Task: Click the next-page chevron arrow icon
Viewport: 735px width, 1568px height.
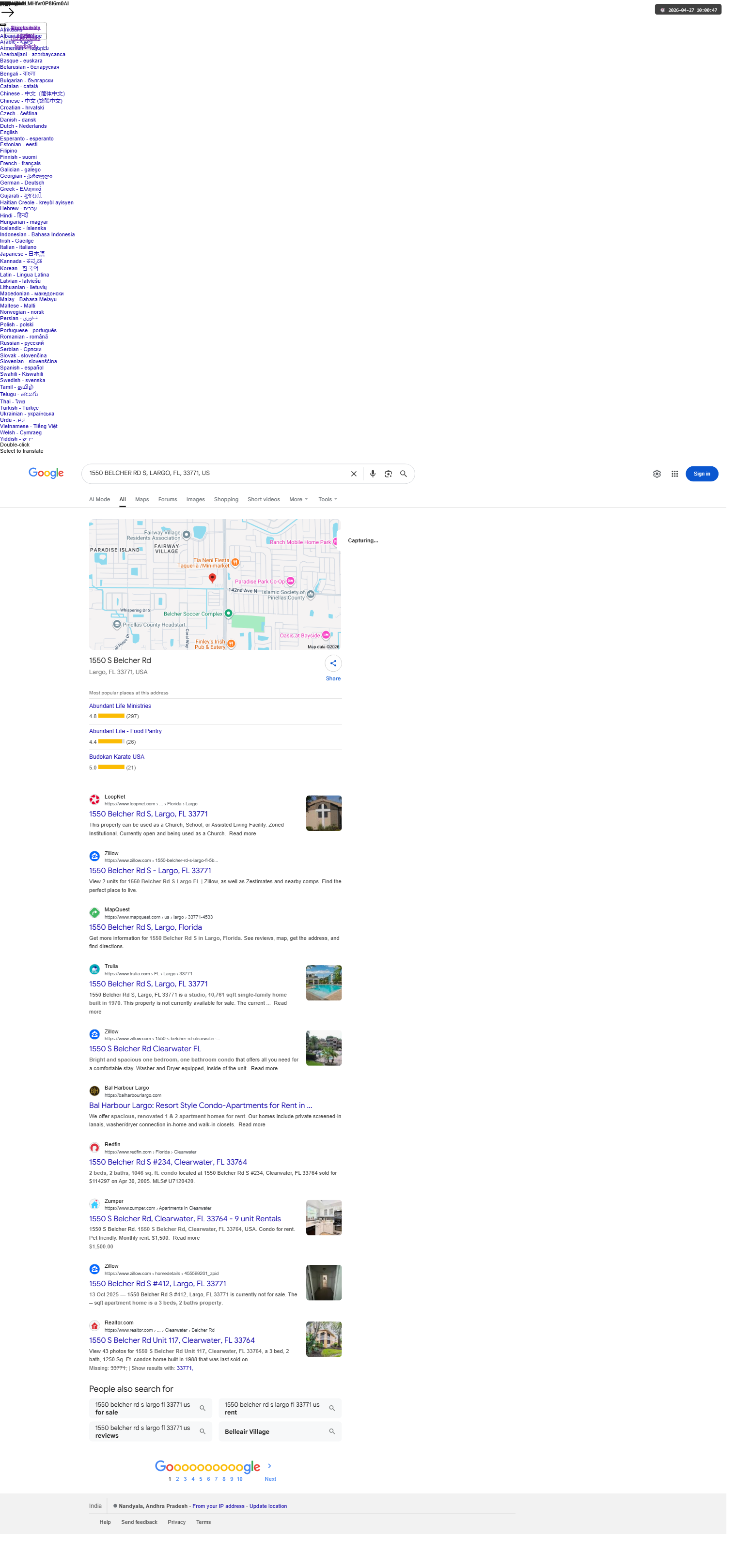Action: click(270, 1466)
